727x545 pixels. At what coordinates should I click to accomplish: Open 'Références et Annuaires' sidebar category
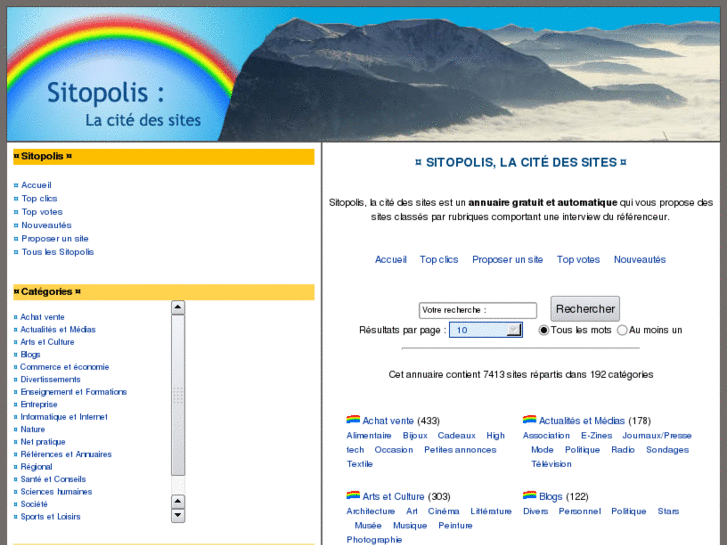(66, 455)
